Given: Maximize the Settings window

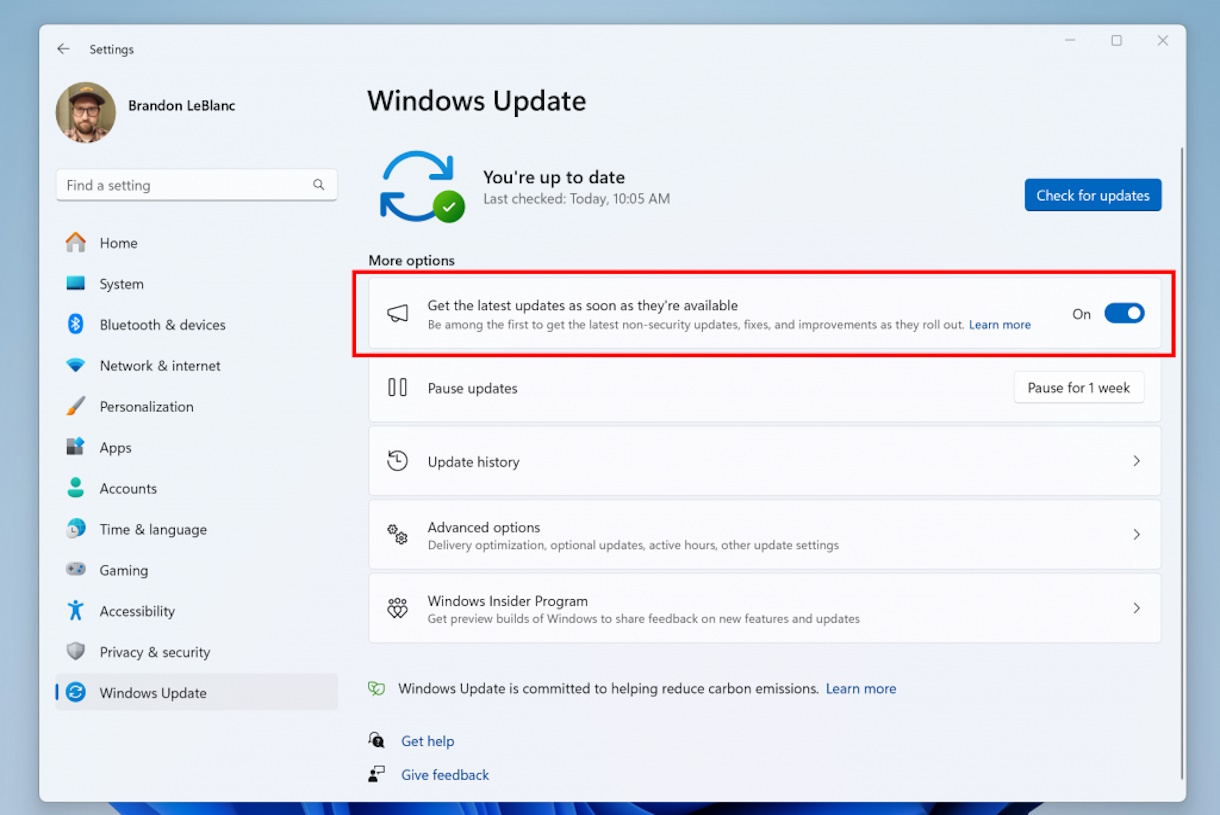Looking at the screenshot, I should [x=1116, y=41].
